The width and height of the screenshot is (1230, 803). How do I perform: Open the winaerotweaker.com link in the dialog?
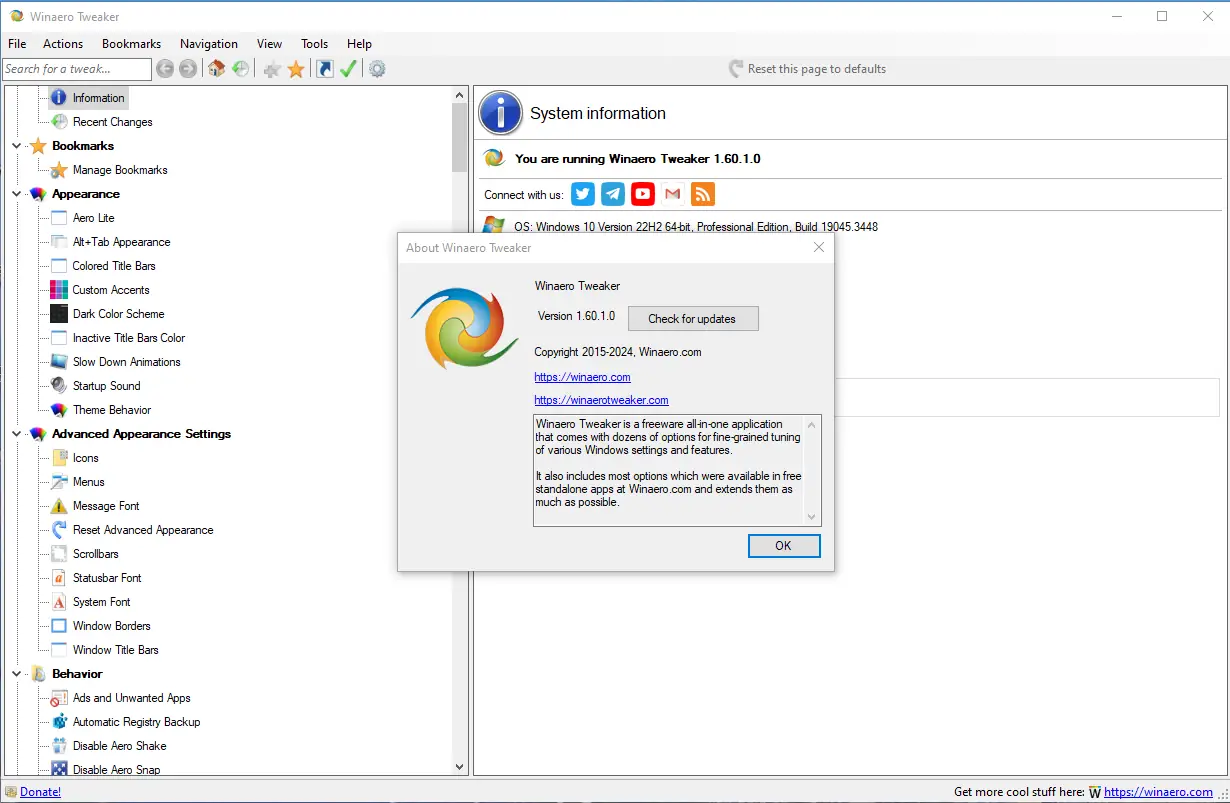601,399
